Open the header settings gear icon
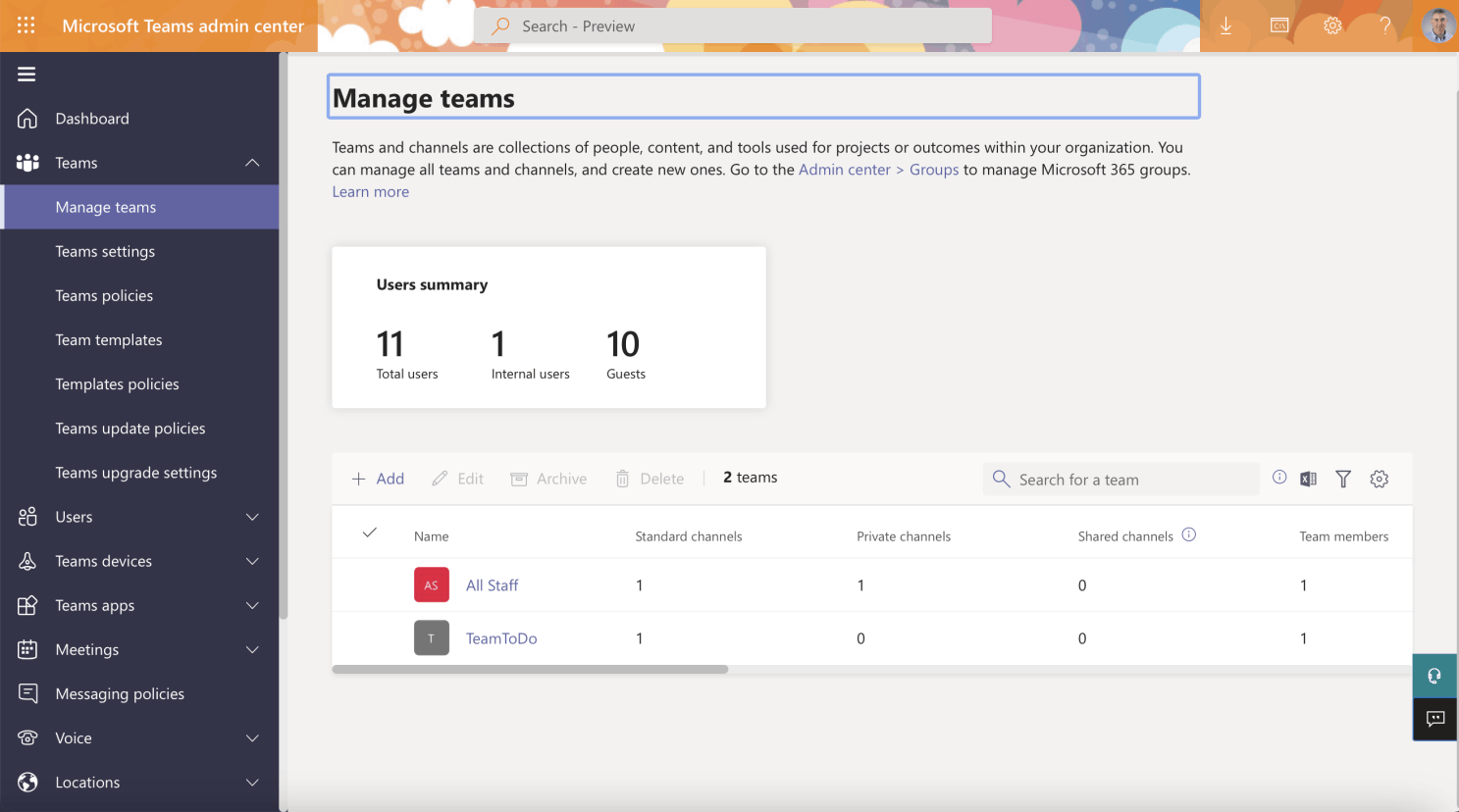The image size is (1459, 812). pos(1331,26)
